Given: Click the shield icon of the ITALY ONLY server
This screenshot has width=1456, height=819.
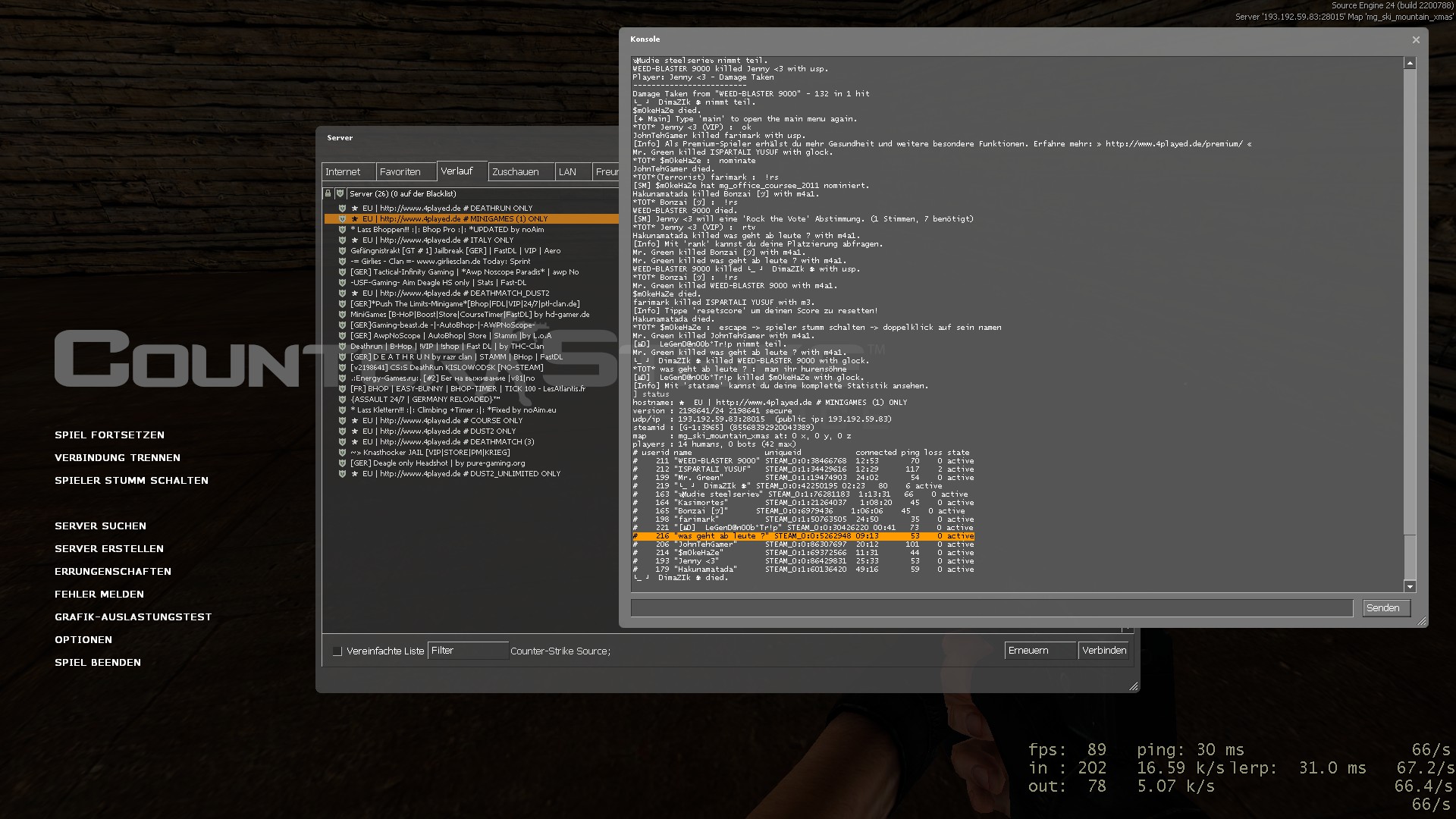Looking at the screenshot, I should coord(342,240).
